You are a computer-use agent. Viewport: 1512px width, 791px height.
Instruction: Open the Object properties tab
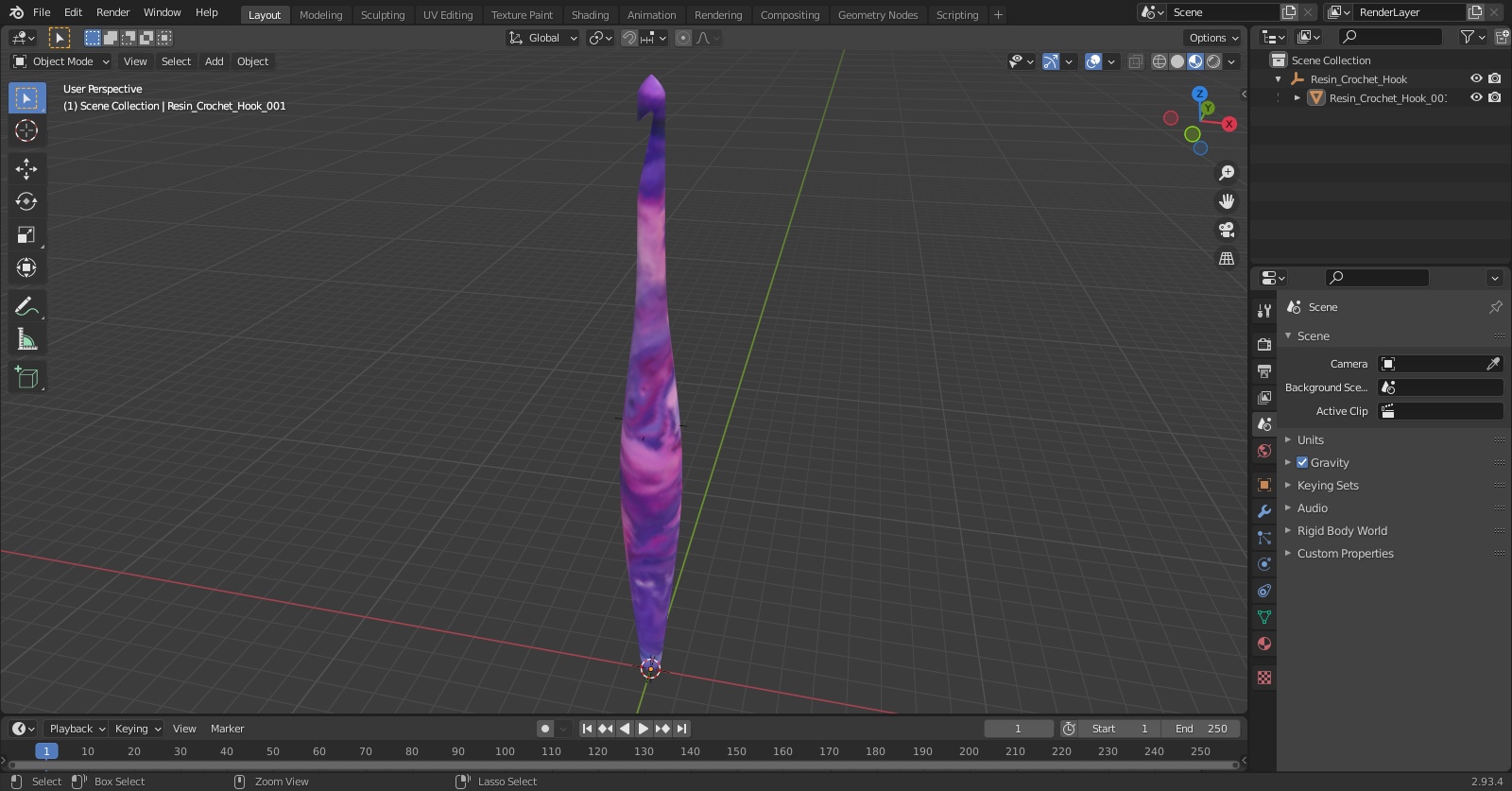(1264, 484)
